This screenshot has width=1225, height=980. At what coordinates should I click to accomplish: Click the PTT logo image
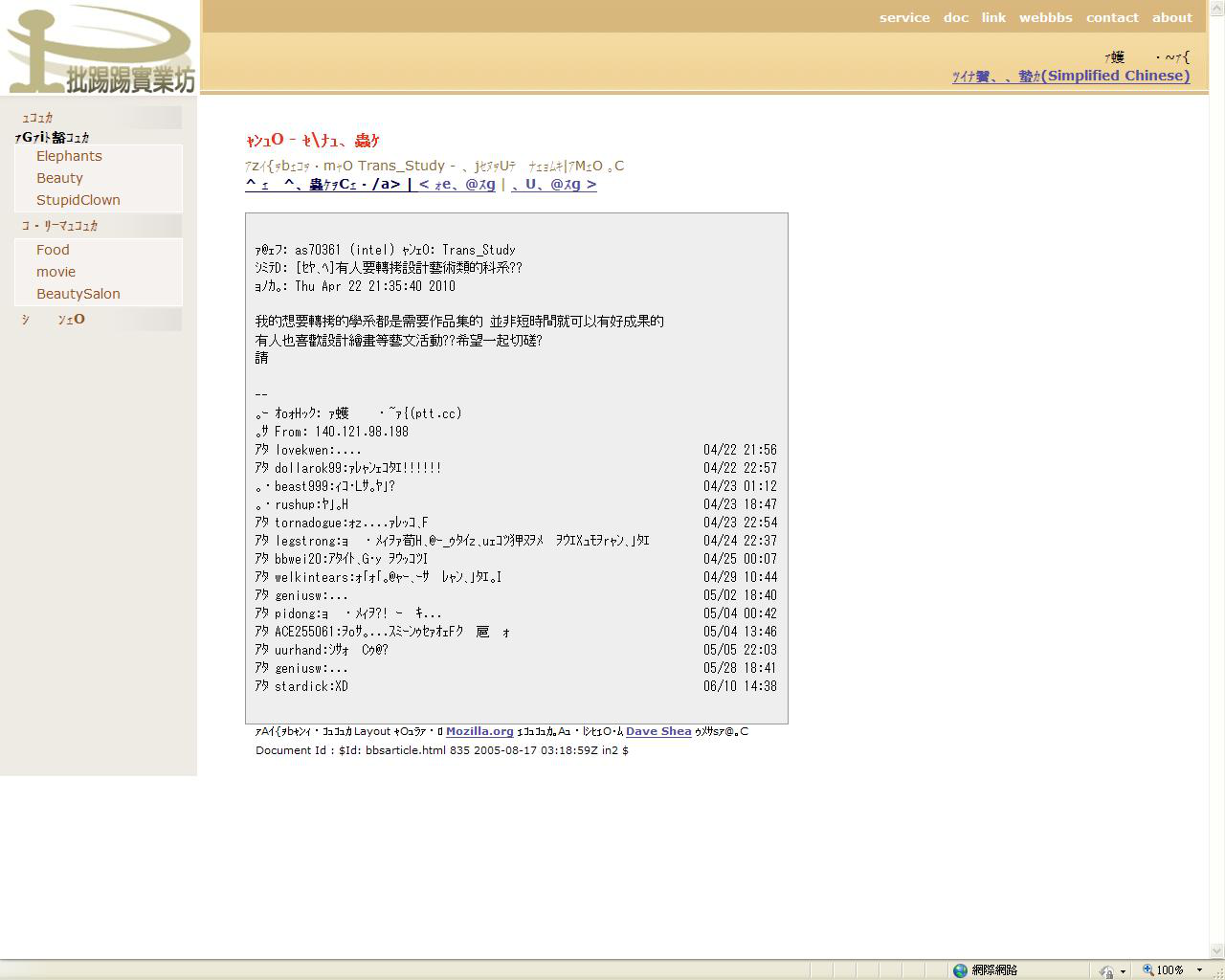pyautogui.click(x=100, y=50)
